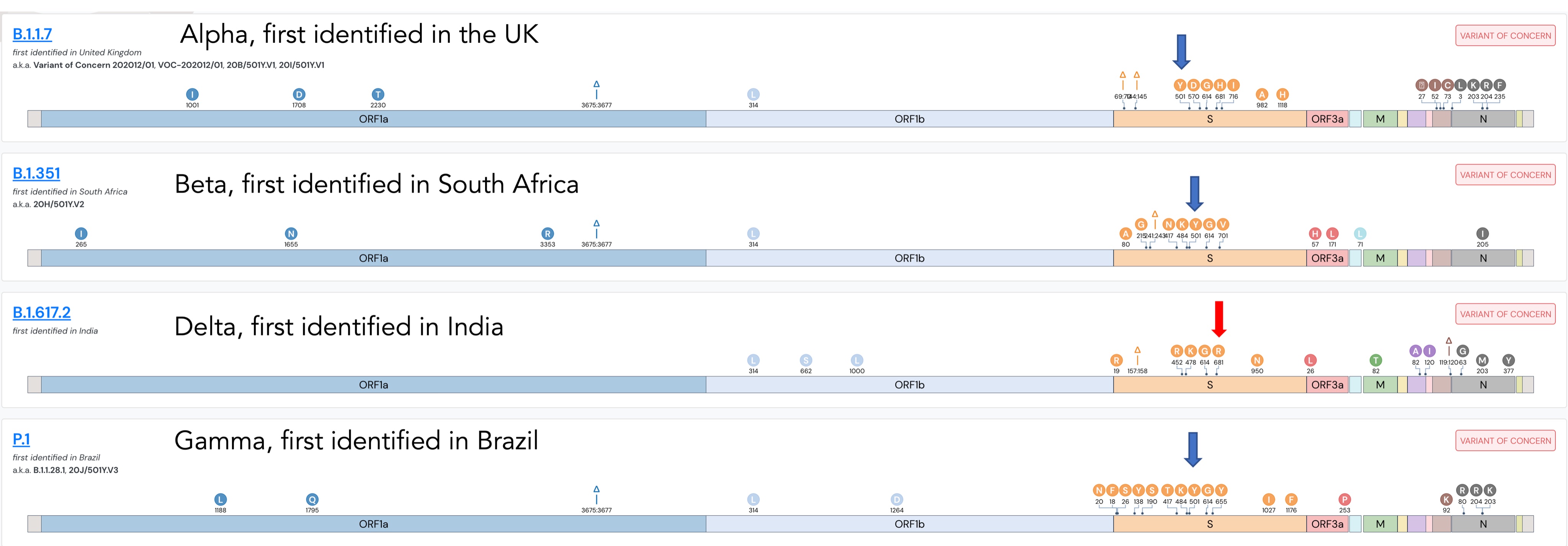Select the D mutation marker at position 1708
Viewport: 1568px width, 546px height.
click(x=299, y=95)
